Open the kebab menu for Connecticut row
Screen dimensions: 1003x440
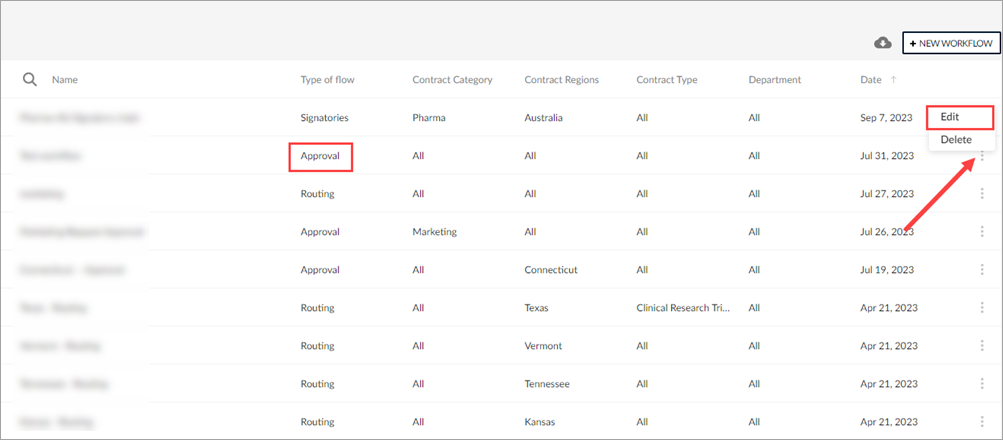tap(982, 270)
